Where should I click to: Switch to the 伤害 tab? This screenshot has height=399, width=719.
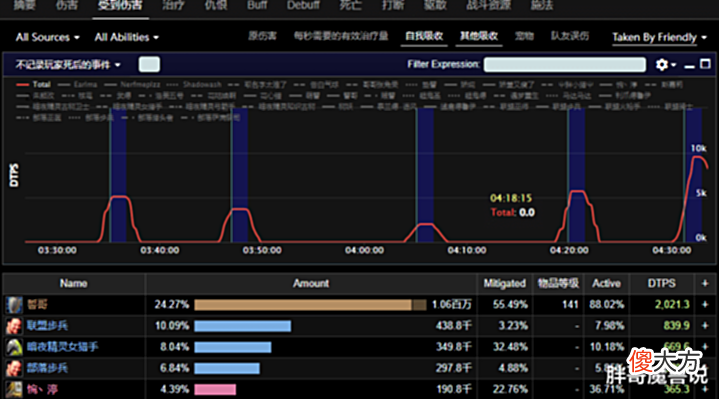coord(67,6)
